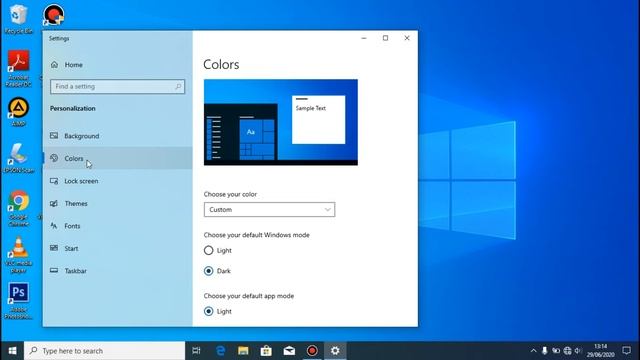This screenshot has width=640, height=360.
Task: Open Task View on the taskbar
Action: pyautogui.click(x=196, y=351)
